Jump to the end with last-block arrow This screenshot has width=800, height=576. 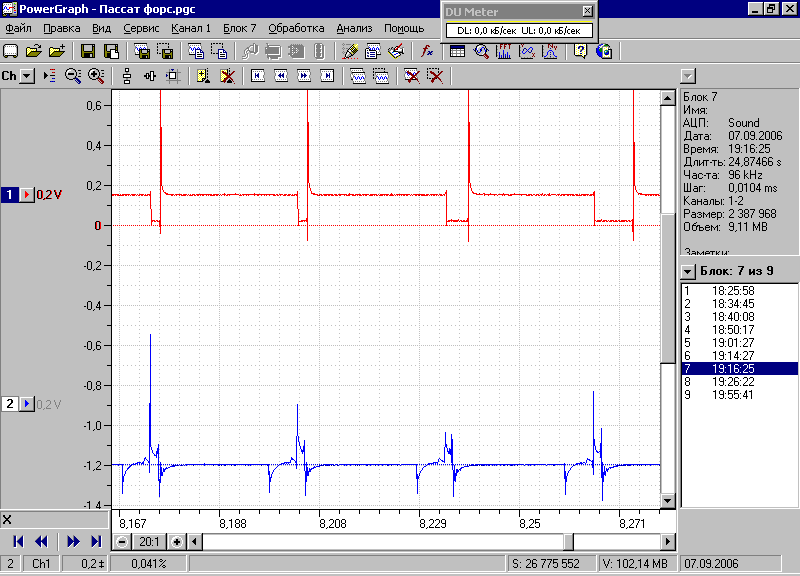pos(95,541)
